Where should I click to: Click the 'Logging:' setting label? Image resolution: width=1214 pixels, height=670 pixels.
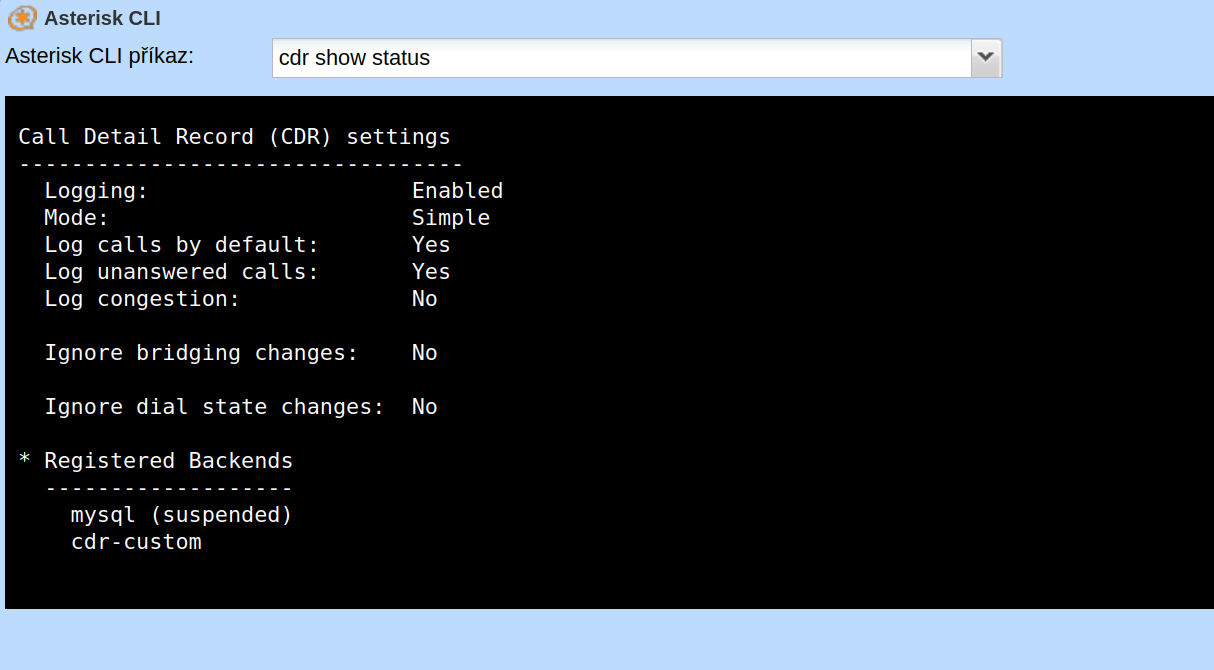[96, 191]
